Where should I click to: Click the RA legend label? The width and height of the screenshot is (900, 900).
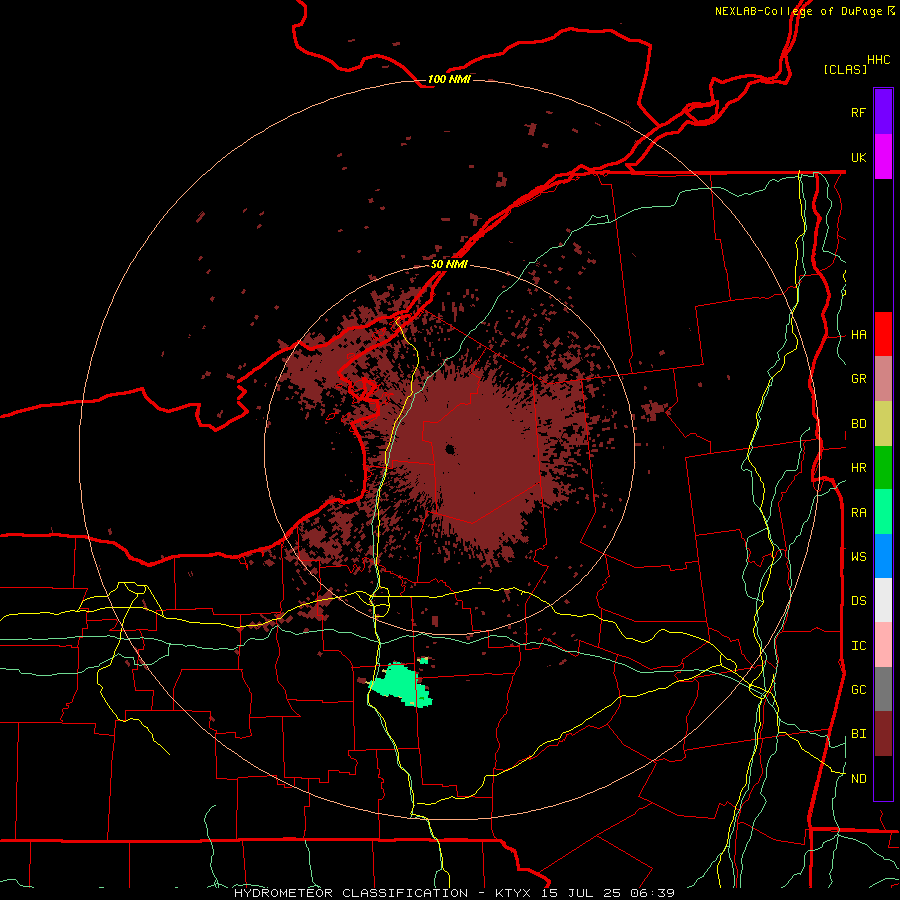(858, 513)
